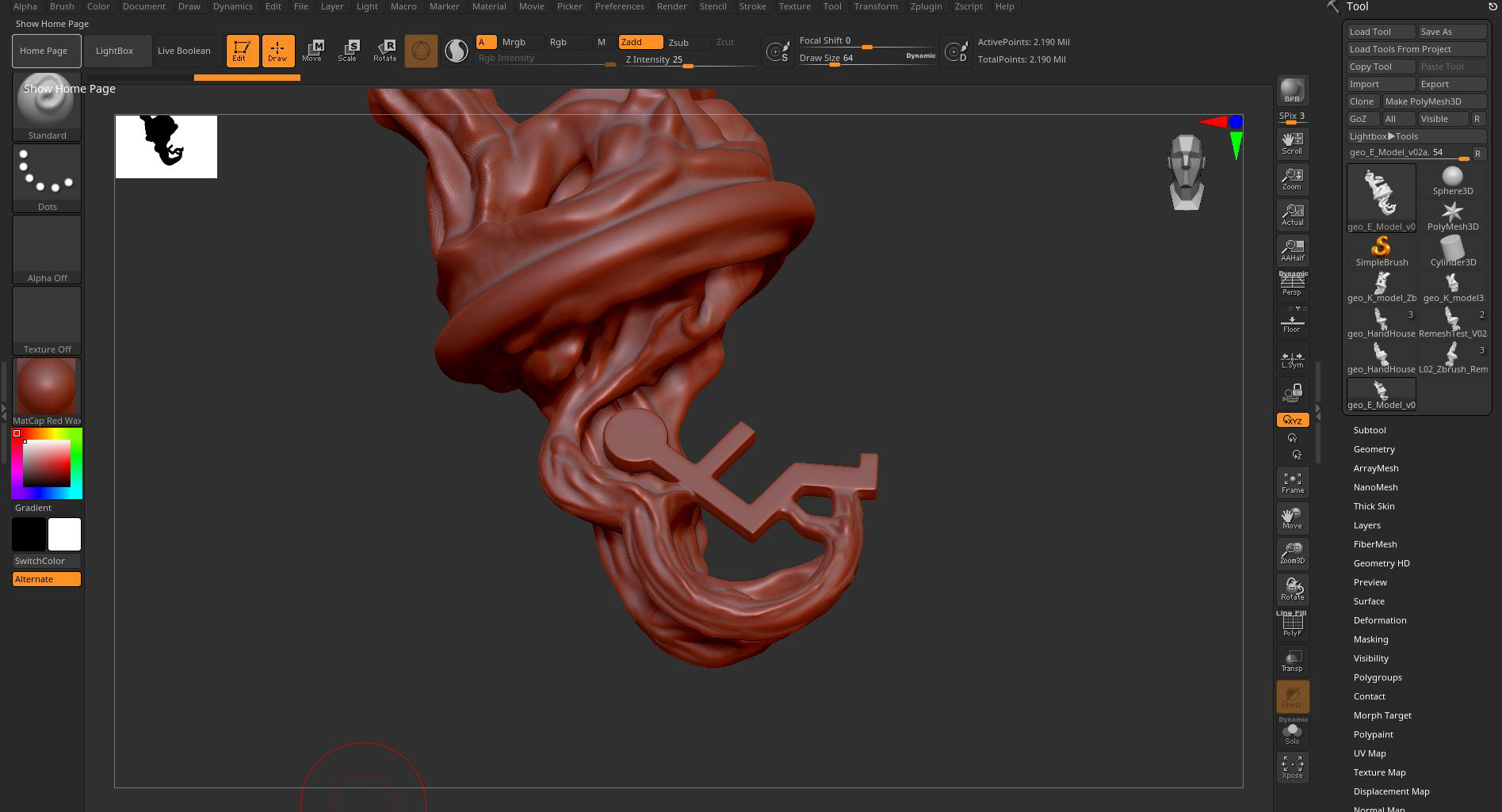
Task: Enable Zsub sculpt mode
Action: [687, 42]
